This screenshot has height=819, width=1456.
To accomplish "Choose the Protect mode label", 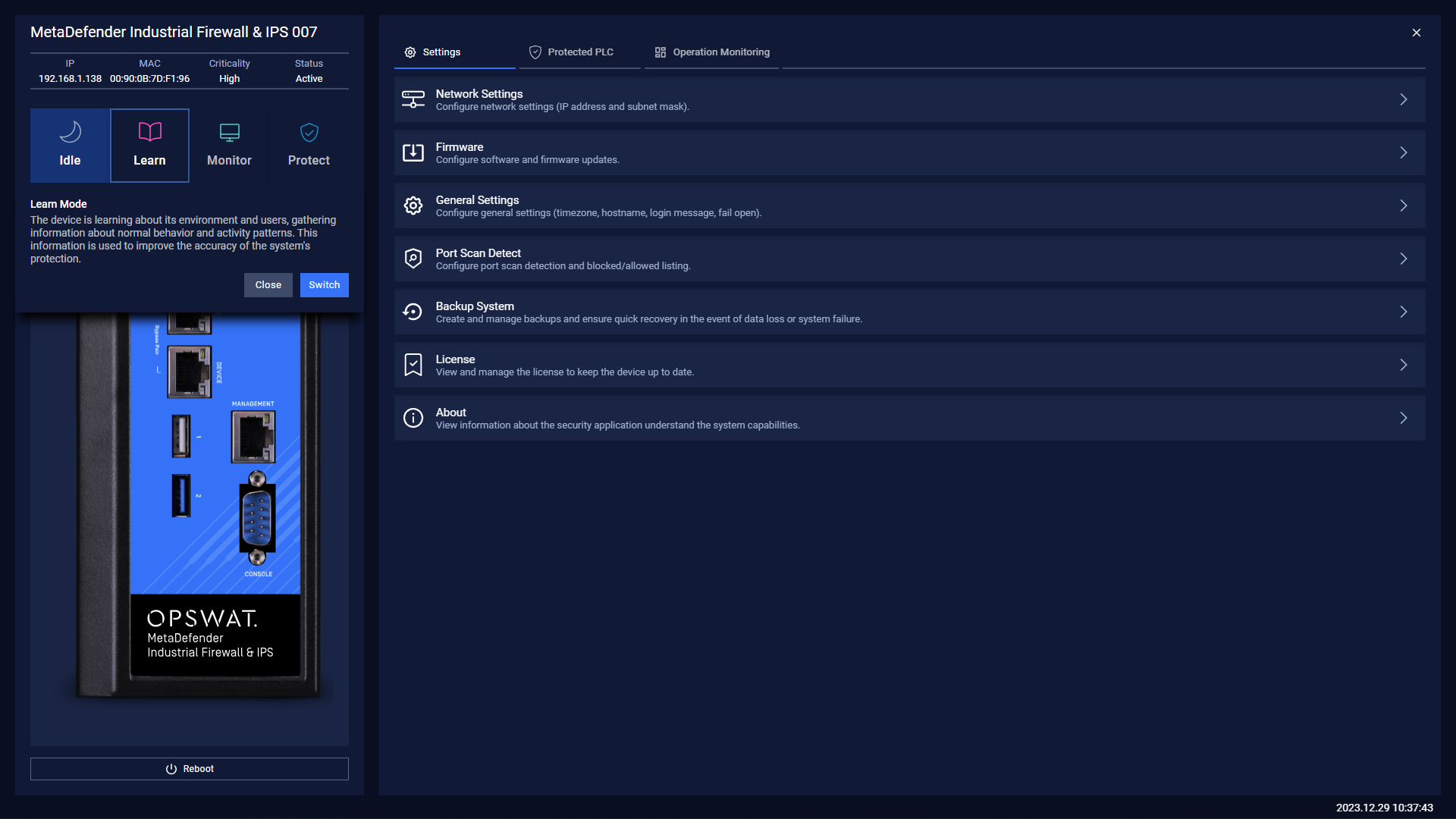I will pos(309,161).
